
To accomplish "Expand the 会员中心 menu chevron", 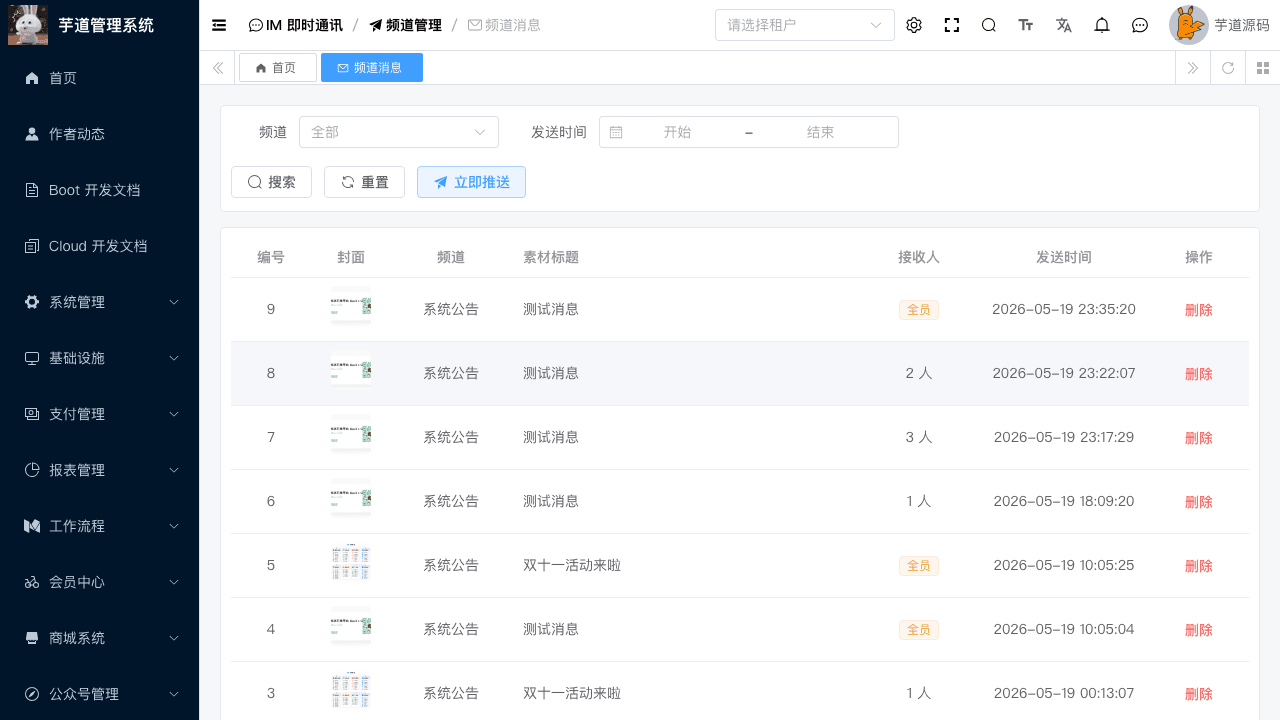I will (x=174, y=582).
